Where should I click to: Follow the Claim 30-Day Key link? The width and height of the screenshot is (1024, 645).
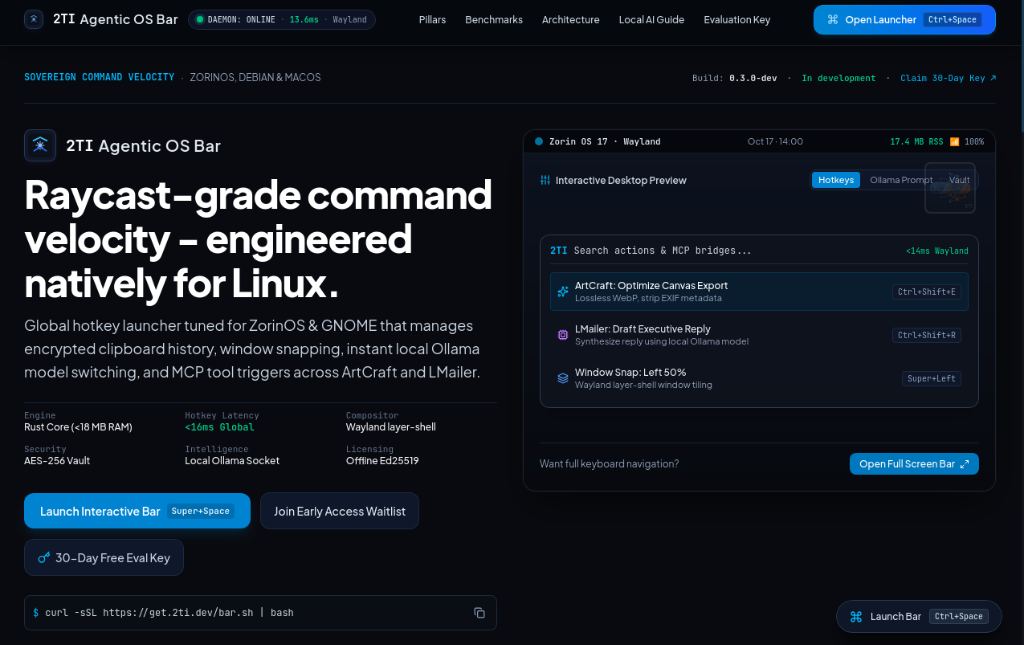click(x=948, y=78)
